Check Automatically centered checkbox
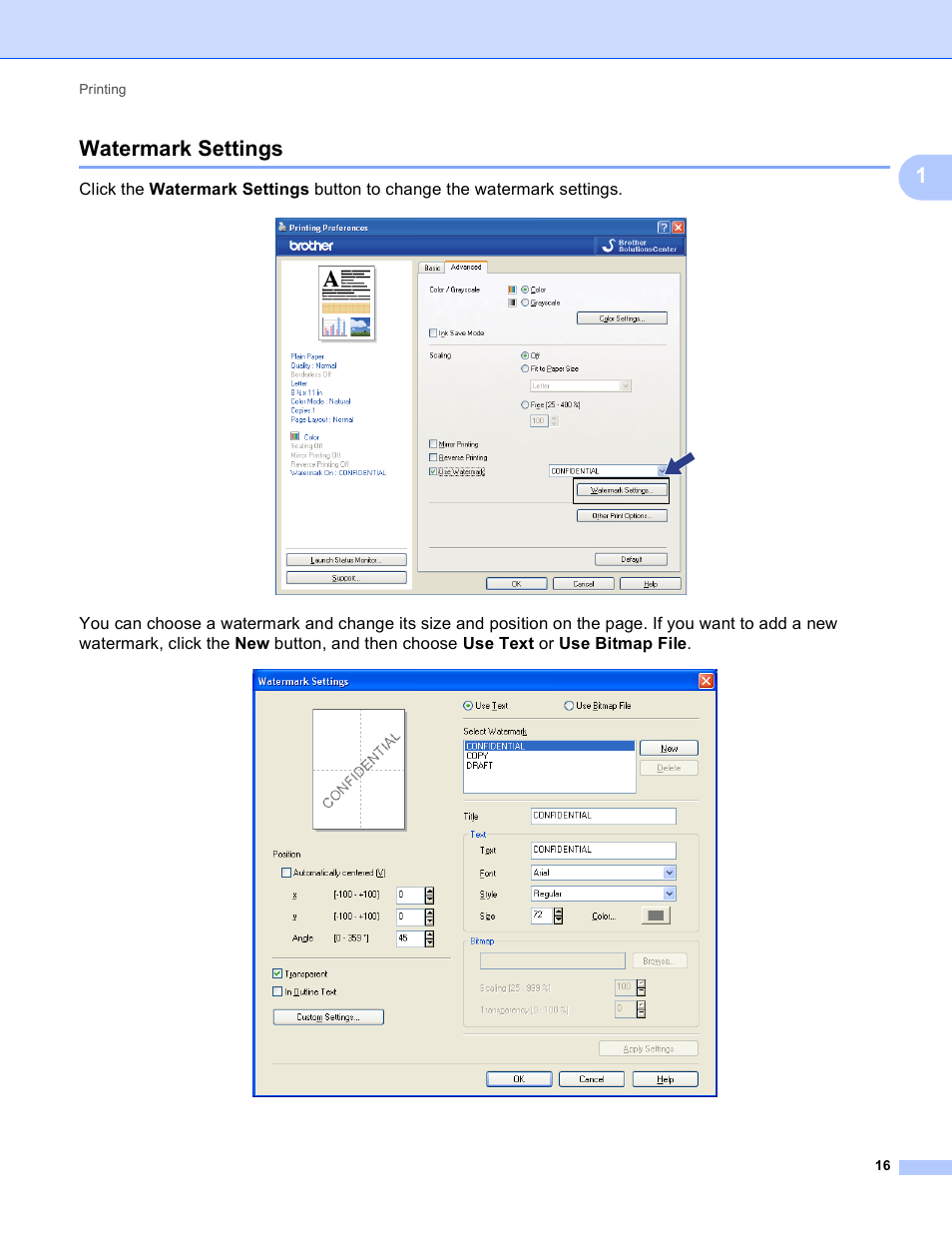952x1233 pixels. 286,873
